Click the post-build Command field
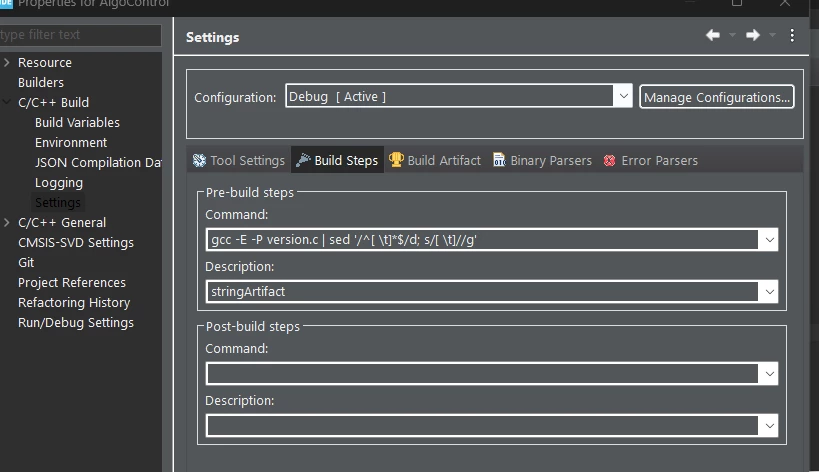This screenshot has height=472, width=819. click(482, 374)
